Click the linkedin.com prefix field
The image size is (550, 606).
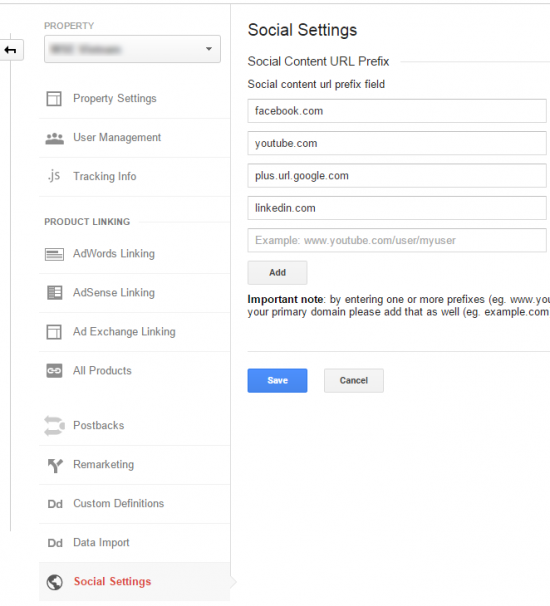point(397,208)
